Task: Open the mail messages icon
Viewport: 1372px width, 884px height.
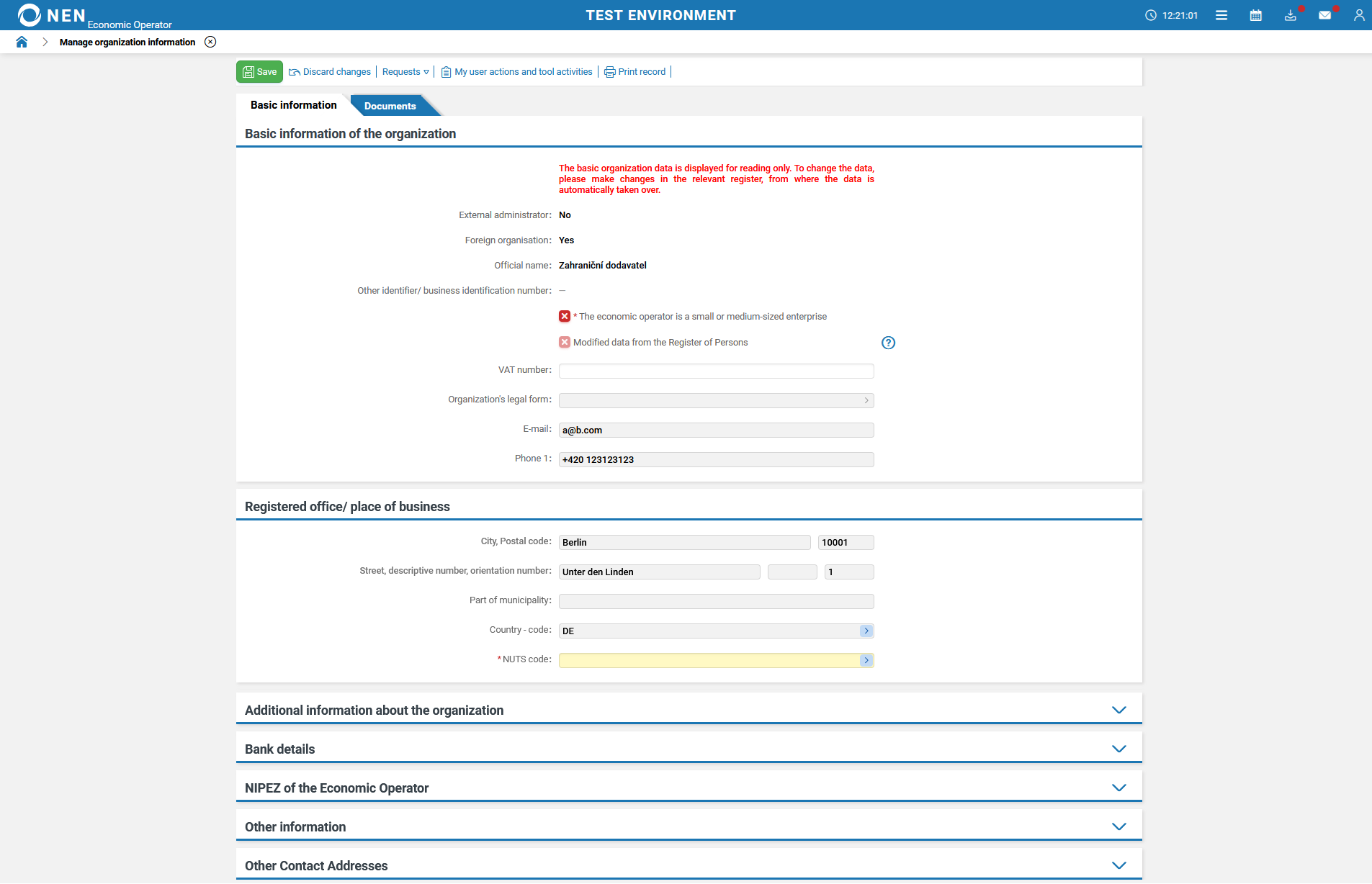Action: [x=1324, y=15]
